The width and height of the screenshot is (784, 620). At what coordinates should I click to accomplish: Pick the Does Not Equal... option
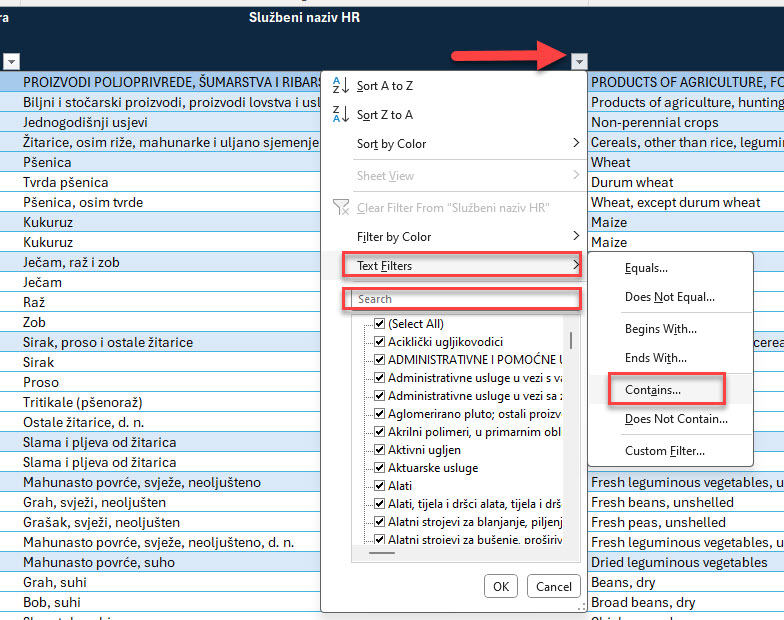click(669, 297)
